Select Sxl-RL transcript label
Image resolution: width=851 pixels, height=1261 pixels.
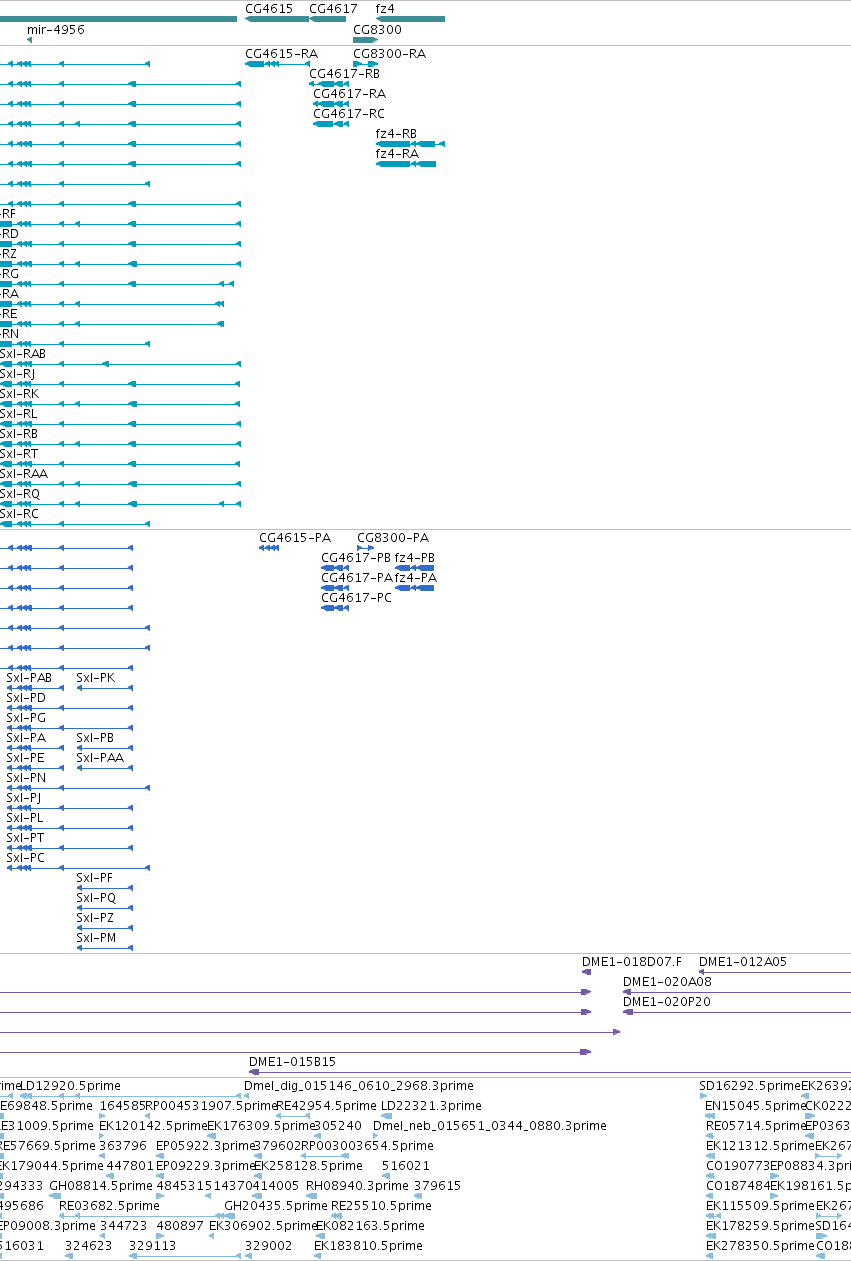click(18, 413)
